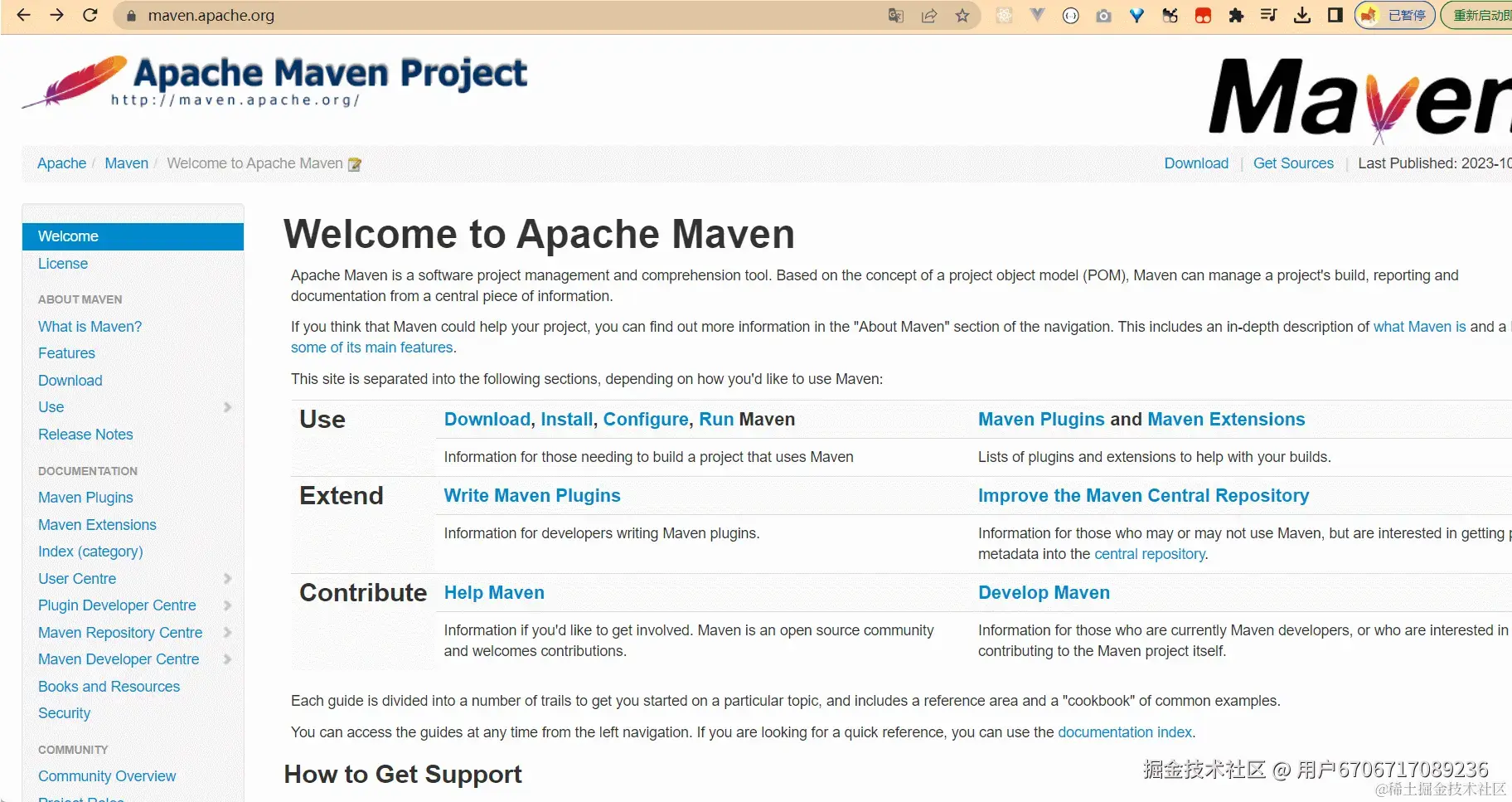
Task: Open the browser downloads icon
Action: click(1302, 15)
